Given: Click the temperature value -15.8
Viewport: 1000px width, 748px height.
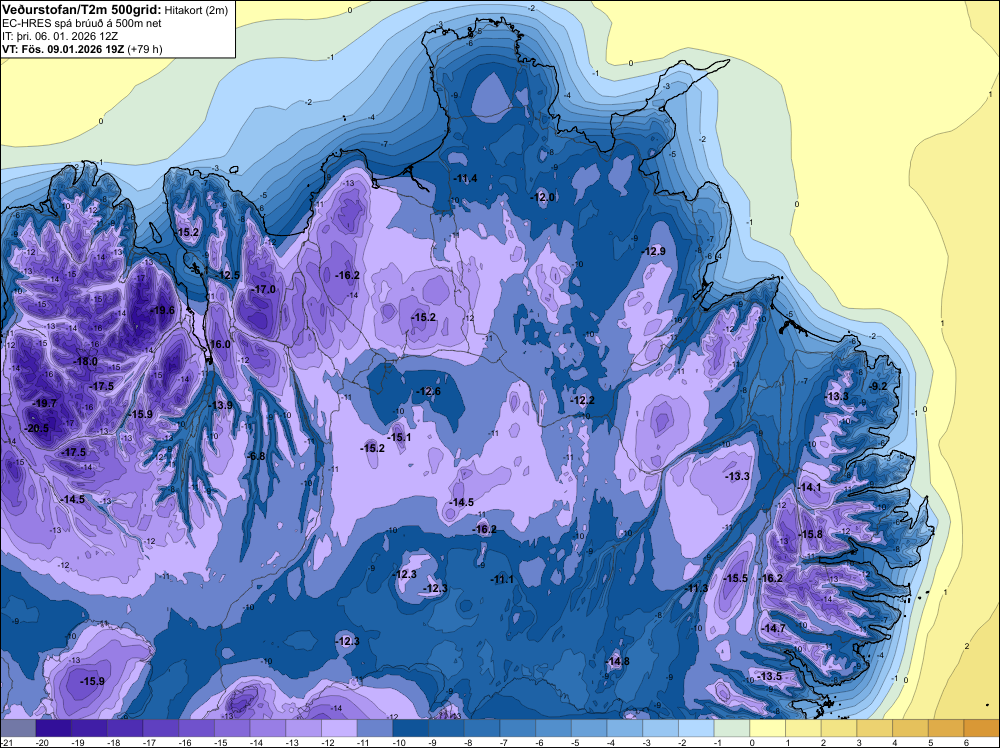Looking at the screenshot, I should [x=811, y=534].
